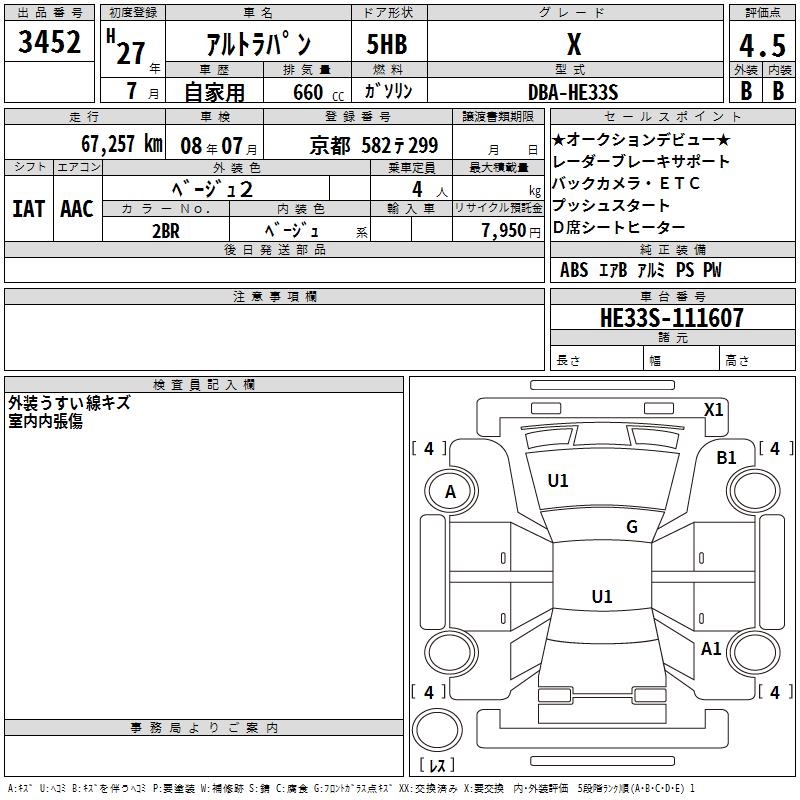Select the sales point バックカメラ・ETC
The image size is (800, 800).
(626, 183)
